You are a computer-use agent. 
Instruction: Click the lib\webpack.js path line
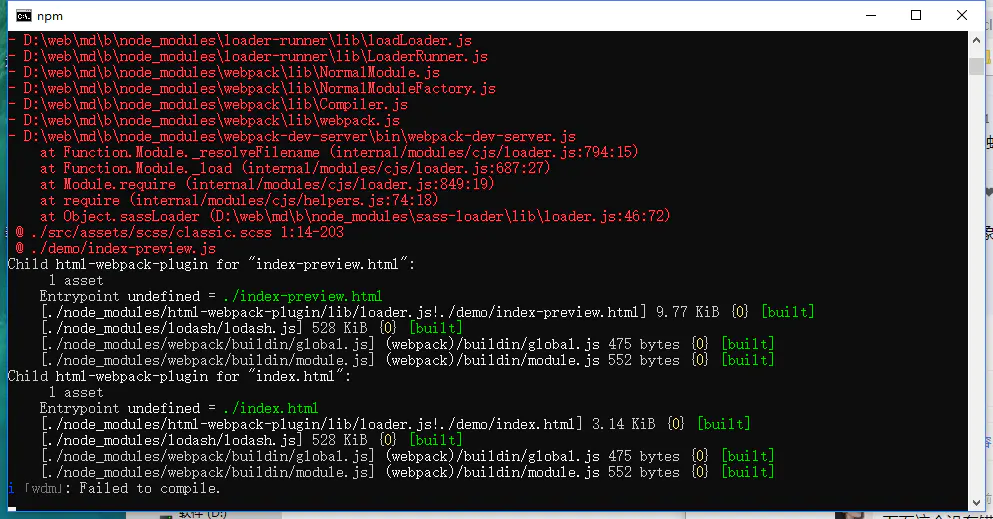click(x=204, y=120)
